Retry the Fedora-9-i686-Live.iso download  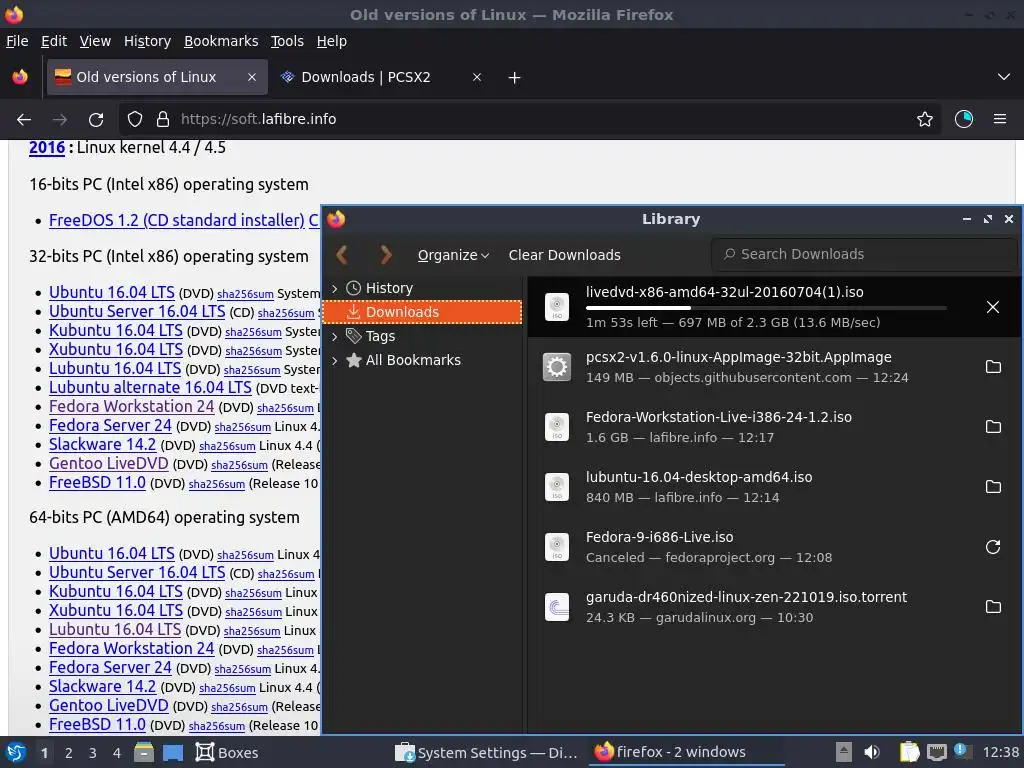[x=993, y=547]
